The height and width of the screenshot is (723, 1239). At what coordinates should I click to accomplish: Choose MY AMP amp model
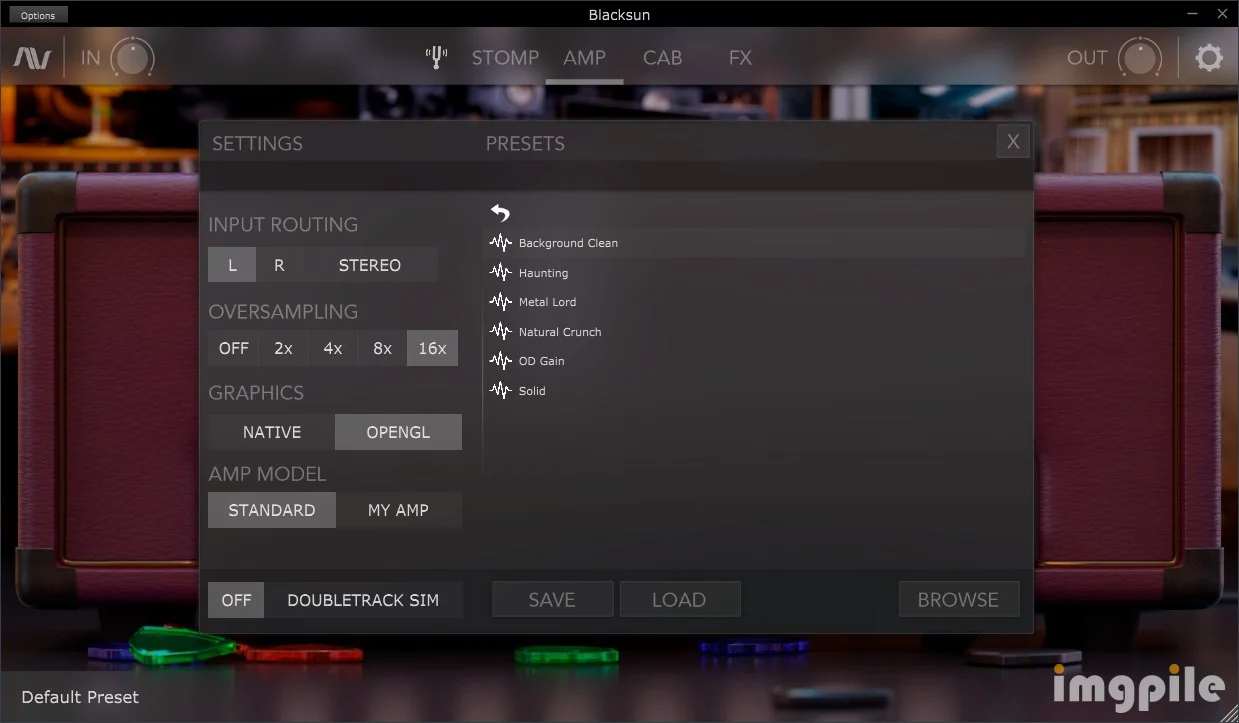coord(398,510)
